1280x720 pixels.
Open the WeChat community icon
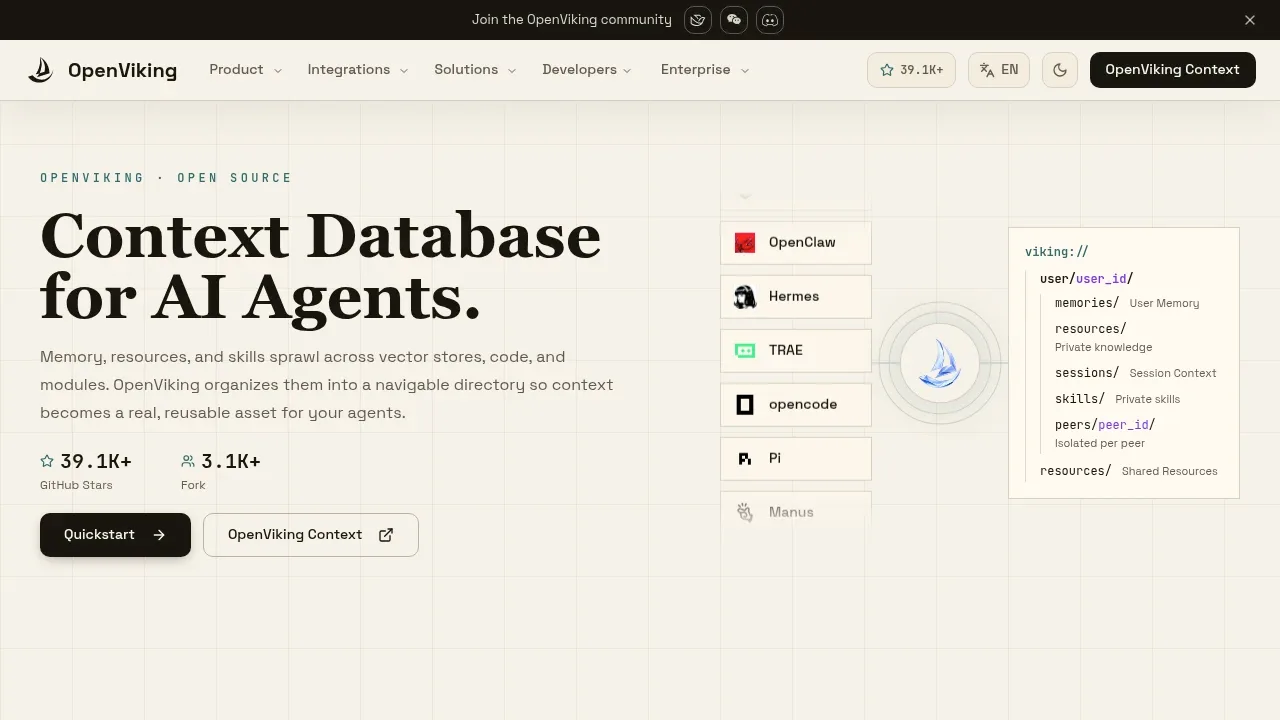[734, 20]
